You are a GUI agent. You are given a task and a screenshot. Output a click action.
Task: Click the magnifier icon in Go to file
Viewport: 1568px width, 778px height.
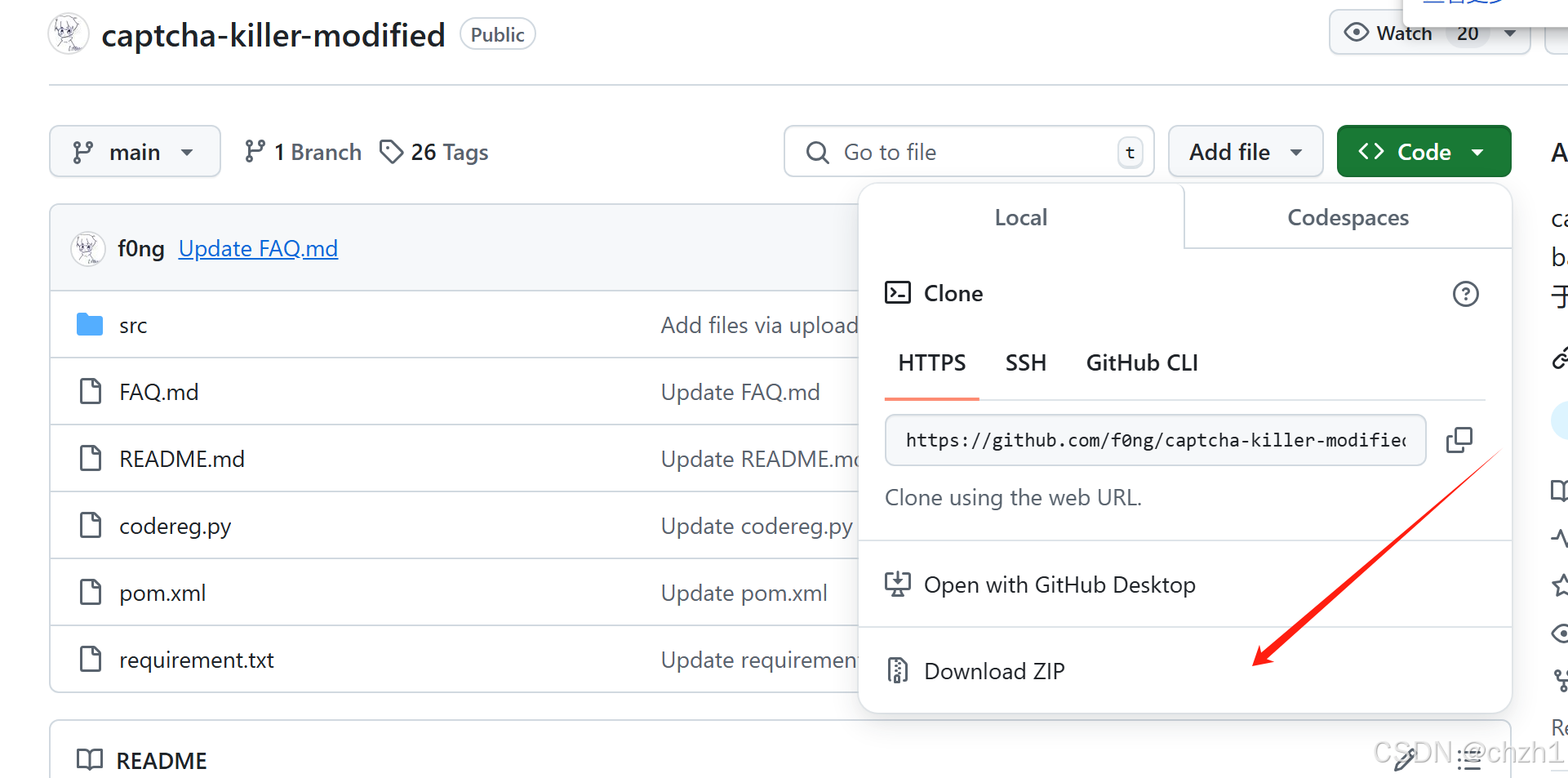pos(817,152)
